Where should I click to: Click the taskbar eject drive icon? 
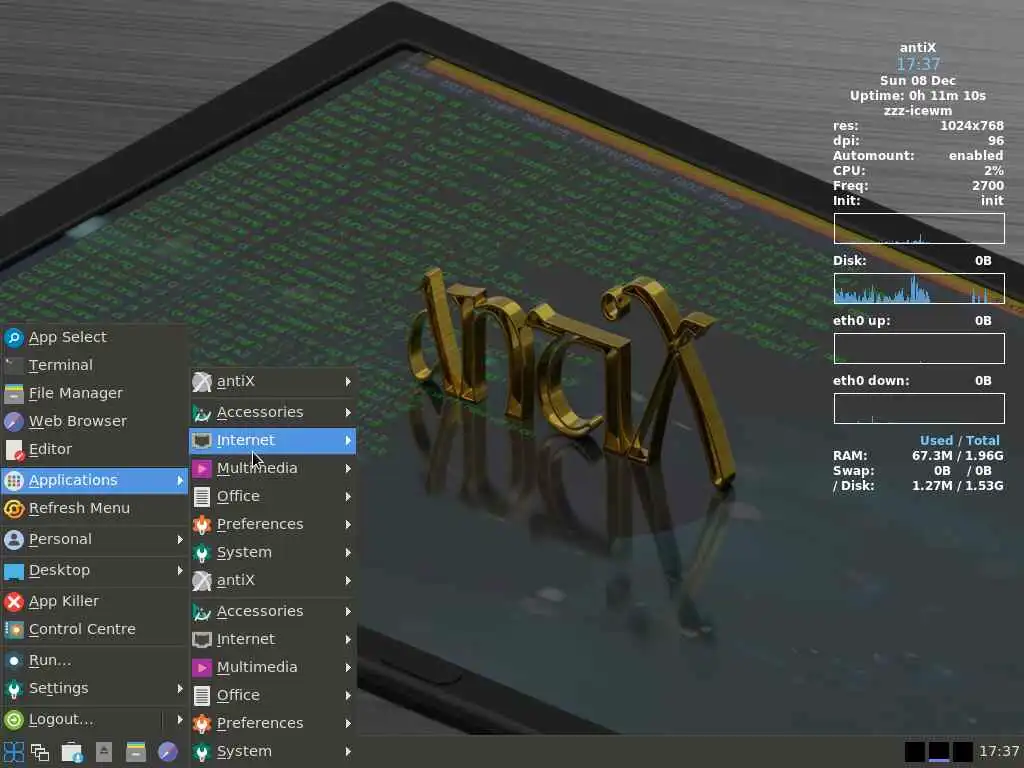(x=104, y=752)
